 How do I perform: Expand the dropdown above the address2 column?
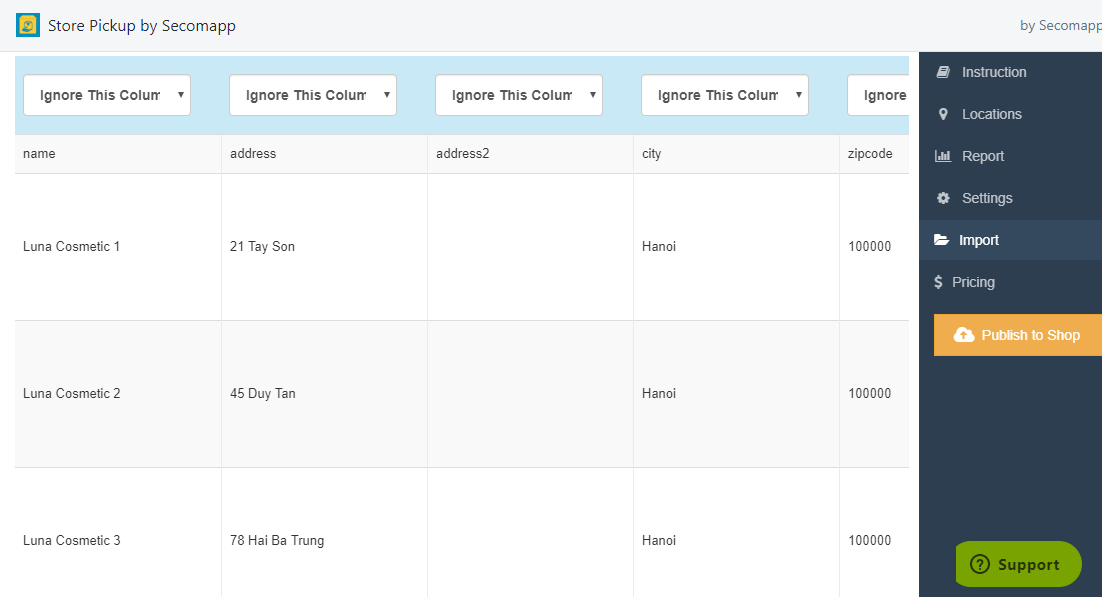coord(519,95)
